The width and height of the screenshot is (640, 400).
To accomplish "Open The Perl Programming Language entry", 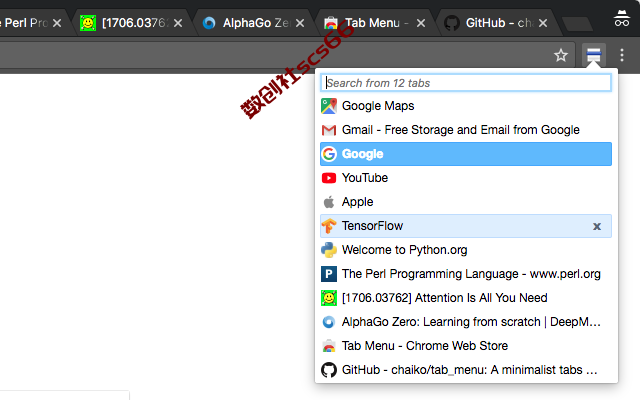I will 466,274.
